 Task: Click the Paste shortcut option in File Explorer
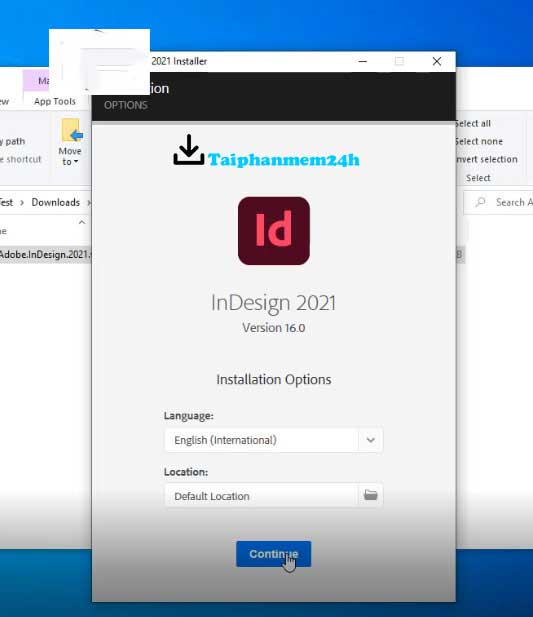point(21,159)
